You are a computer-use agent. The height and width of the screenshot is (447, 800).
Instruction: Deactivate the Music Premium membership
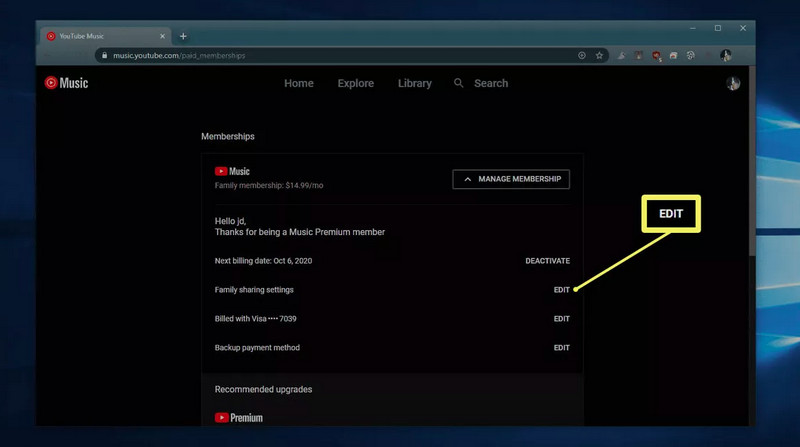(x=547, y=261)
